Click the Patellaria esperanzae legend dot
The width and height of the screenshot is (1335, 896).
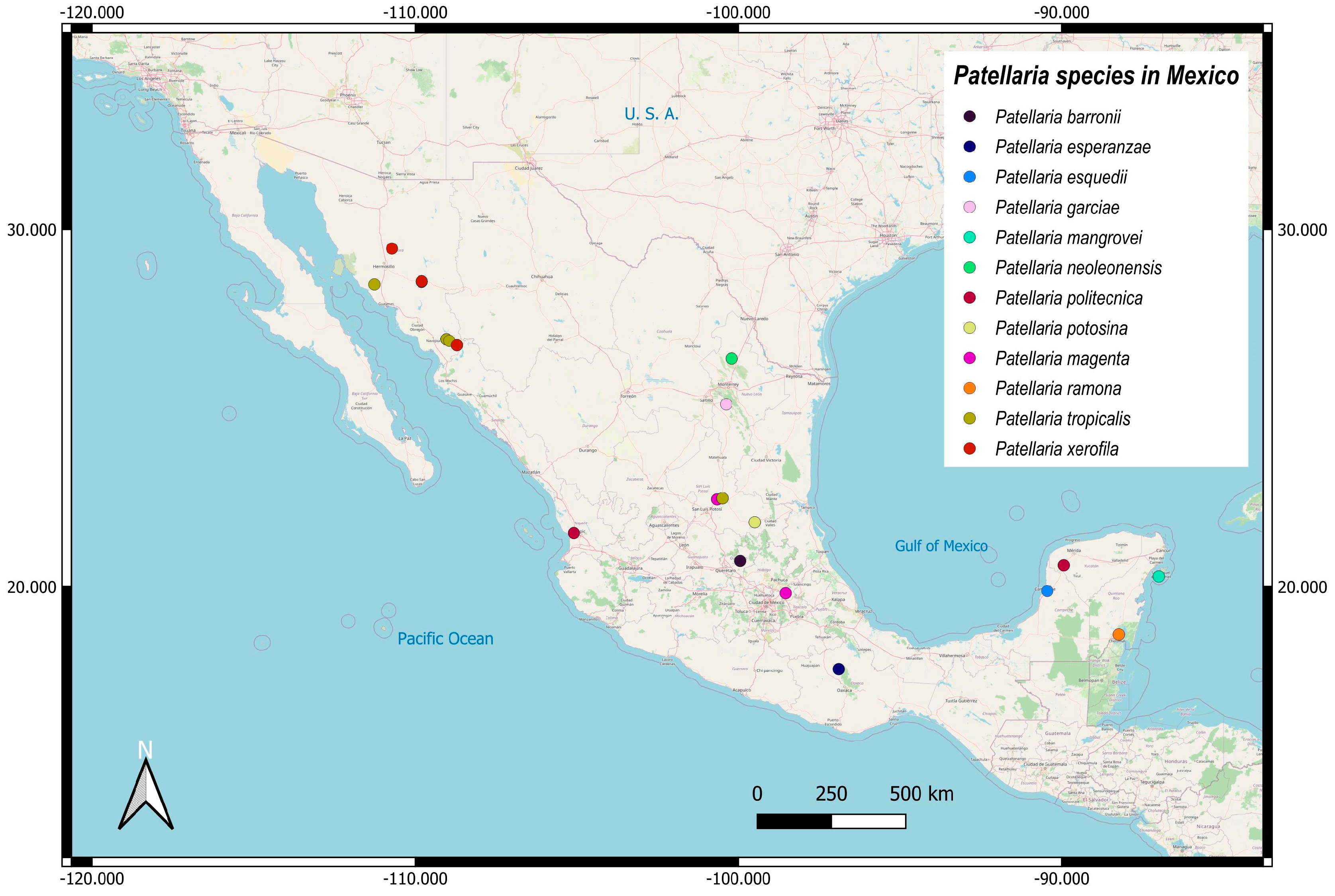pos(969,147)
